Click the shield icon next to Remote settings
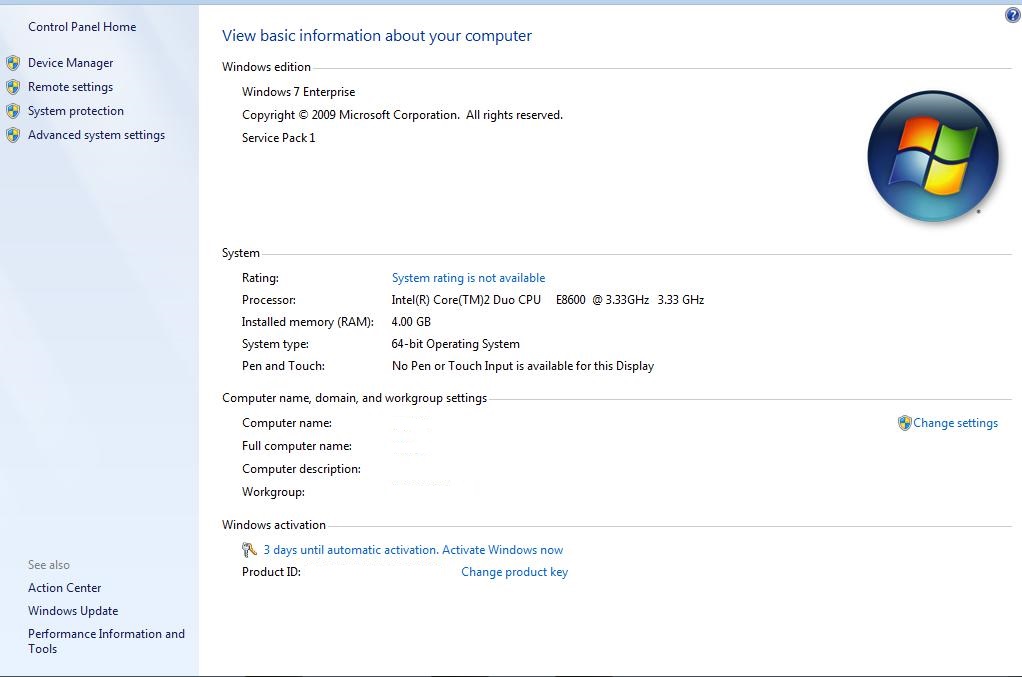 [x=13, y=87]
